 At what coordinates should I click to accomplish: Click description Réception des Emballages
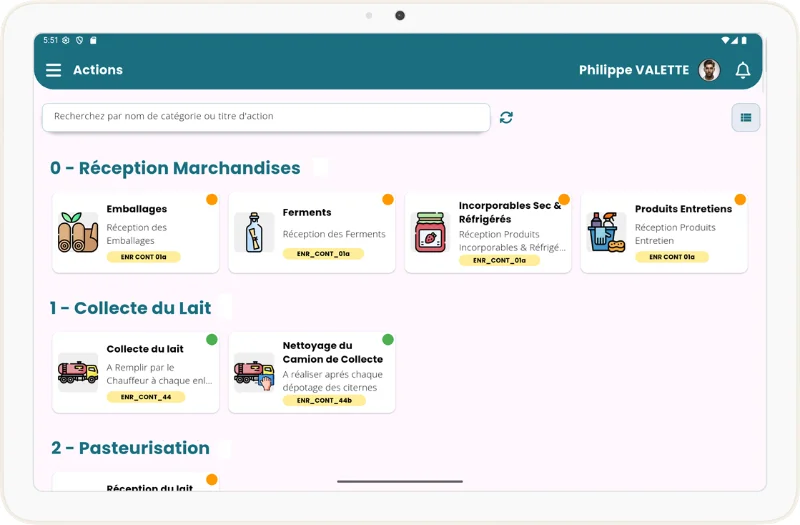coord(137,234)
